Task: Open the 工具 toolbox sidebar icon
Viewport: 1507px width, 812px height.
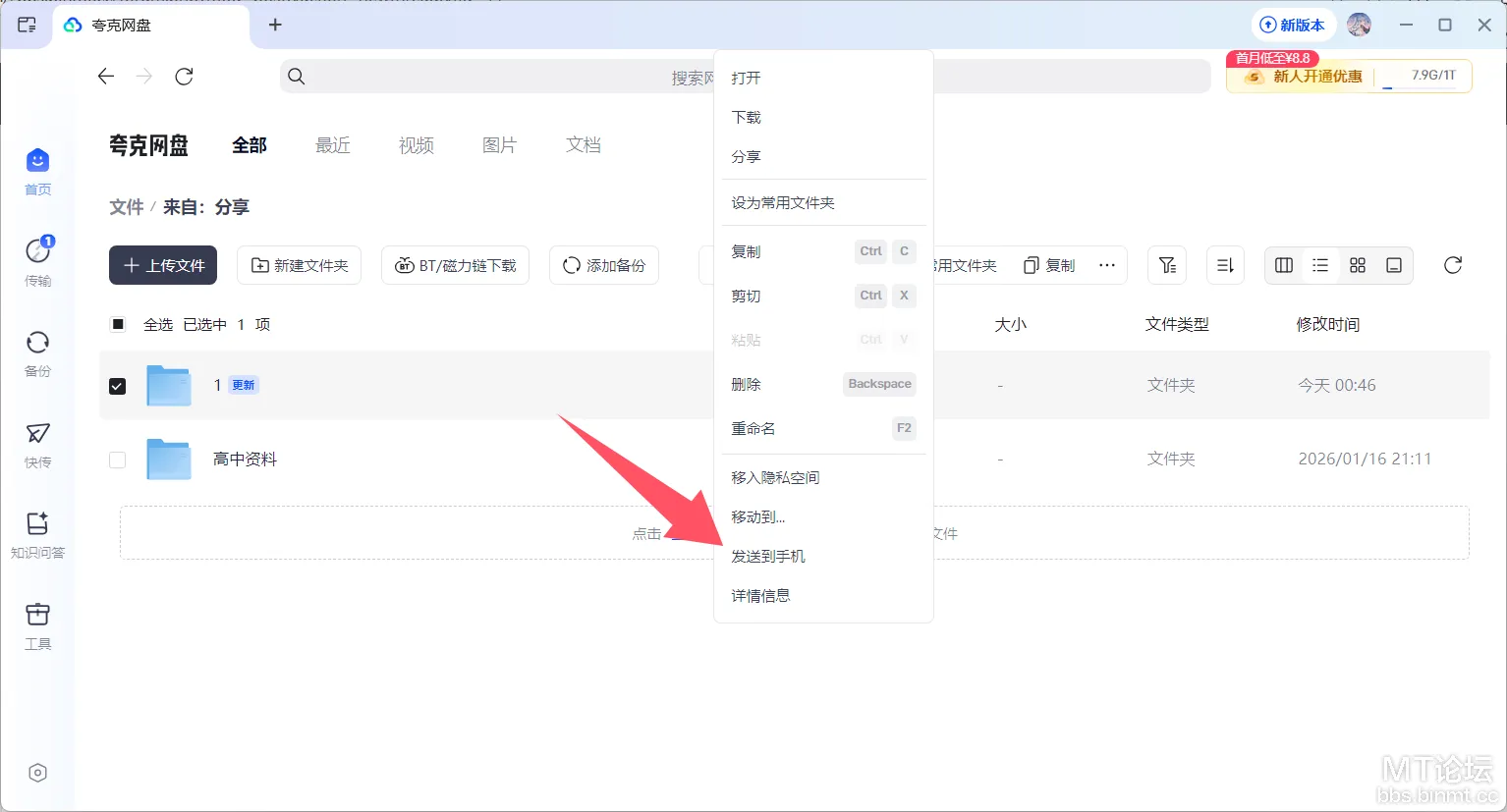Action: pyautogui.click(x=37, y=624)
